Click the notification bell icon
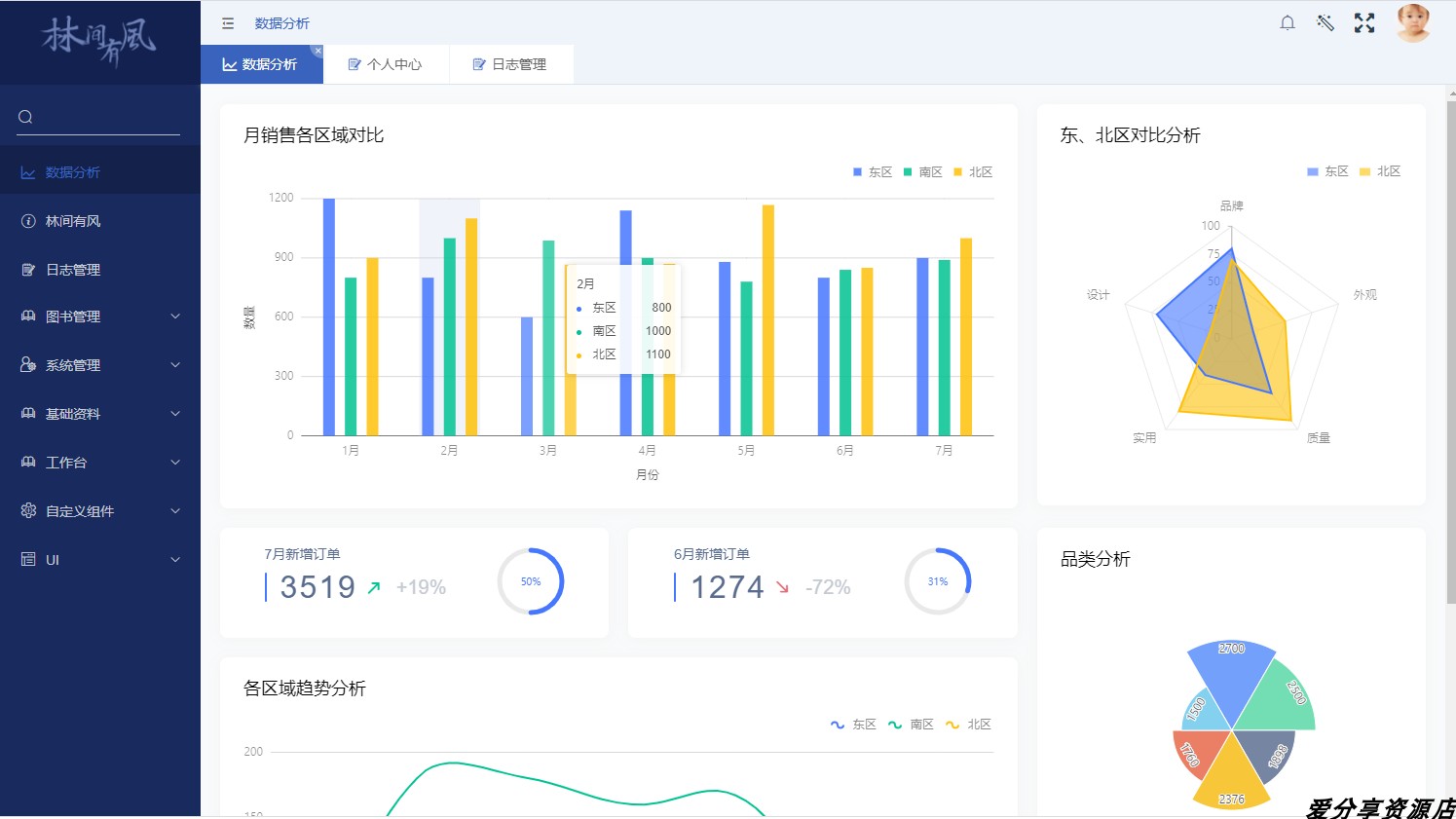The width and height of the screenshot is (1456, 819). [1288, 23]
